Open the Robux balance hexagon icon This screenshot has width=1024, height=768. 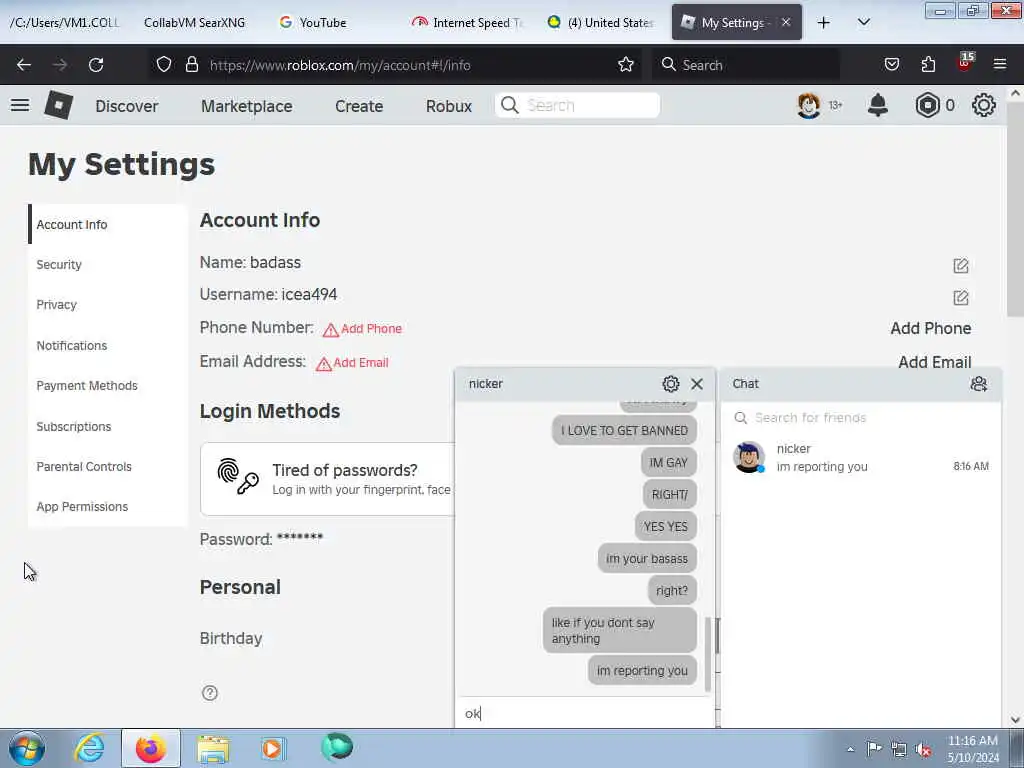click(927, 105)
